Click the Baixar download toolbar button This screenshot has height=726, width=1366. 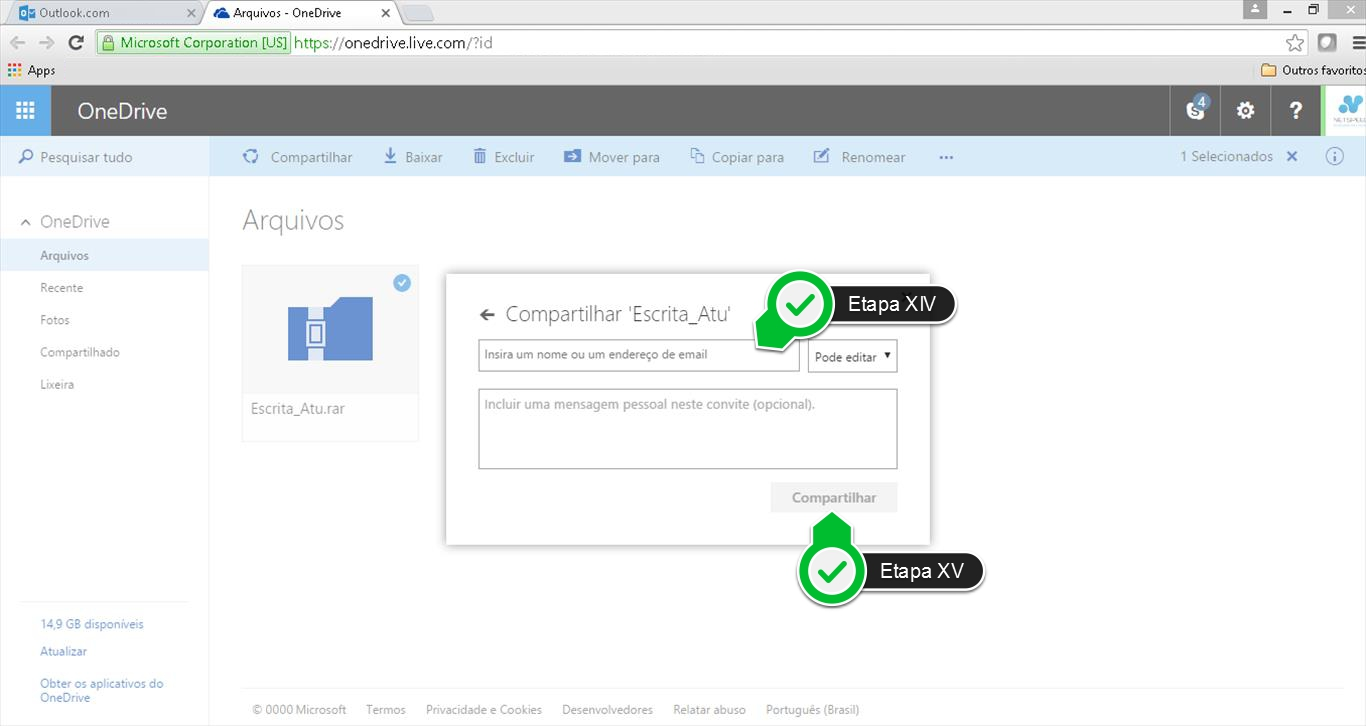point(413,157)
